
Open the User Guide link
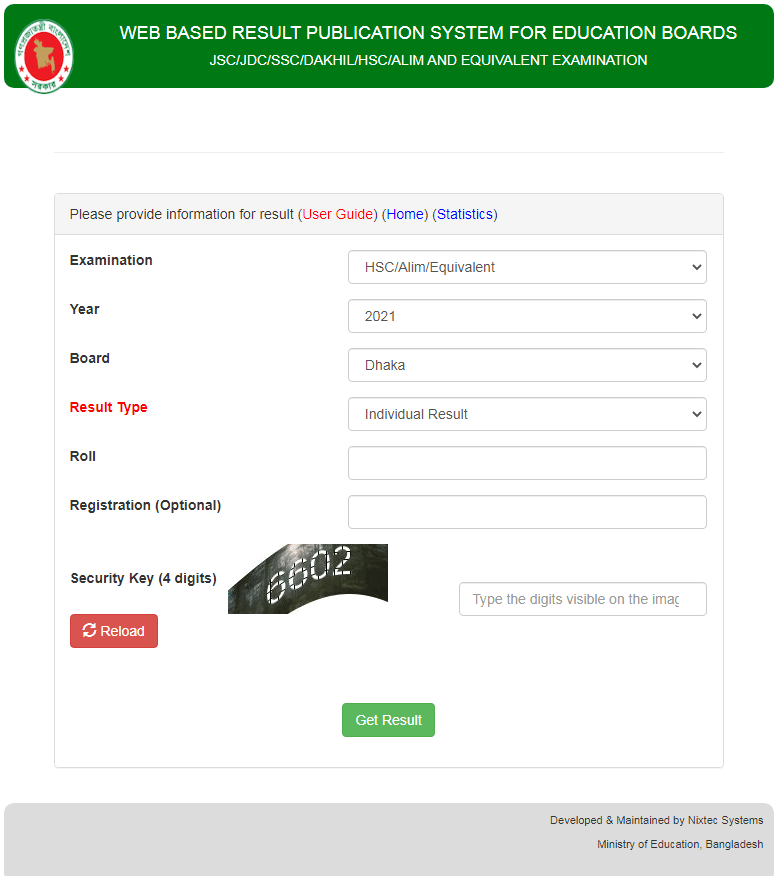(x=337, y=215)
